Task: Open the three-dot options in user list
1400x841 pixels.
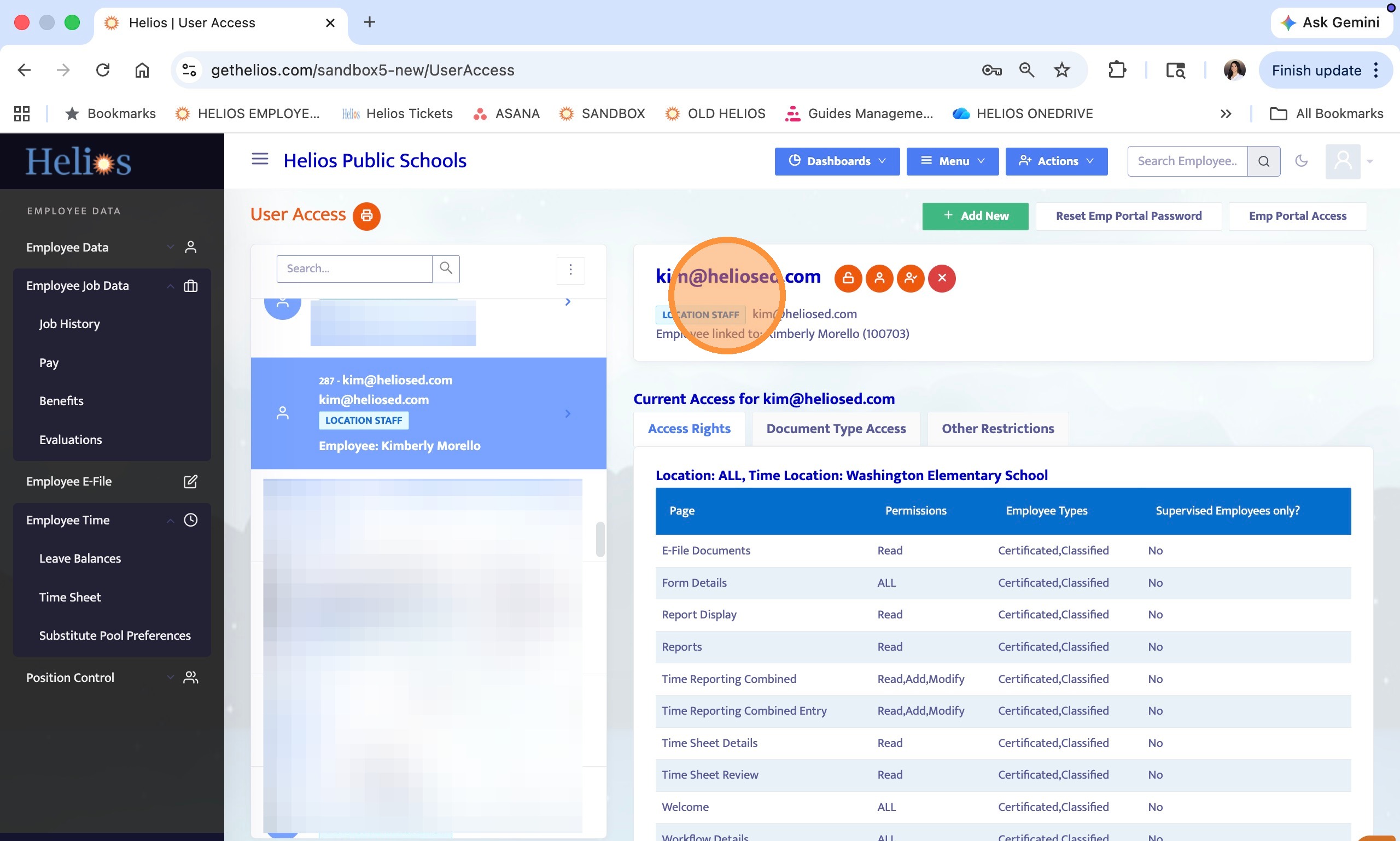Action: coord(570,270)
